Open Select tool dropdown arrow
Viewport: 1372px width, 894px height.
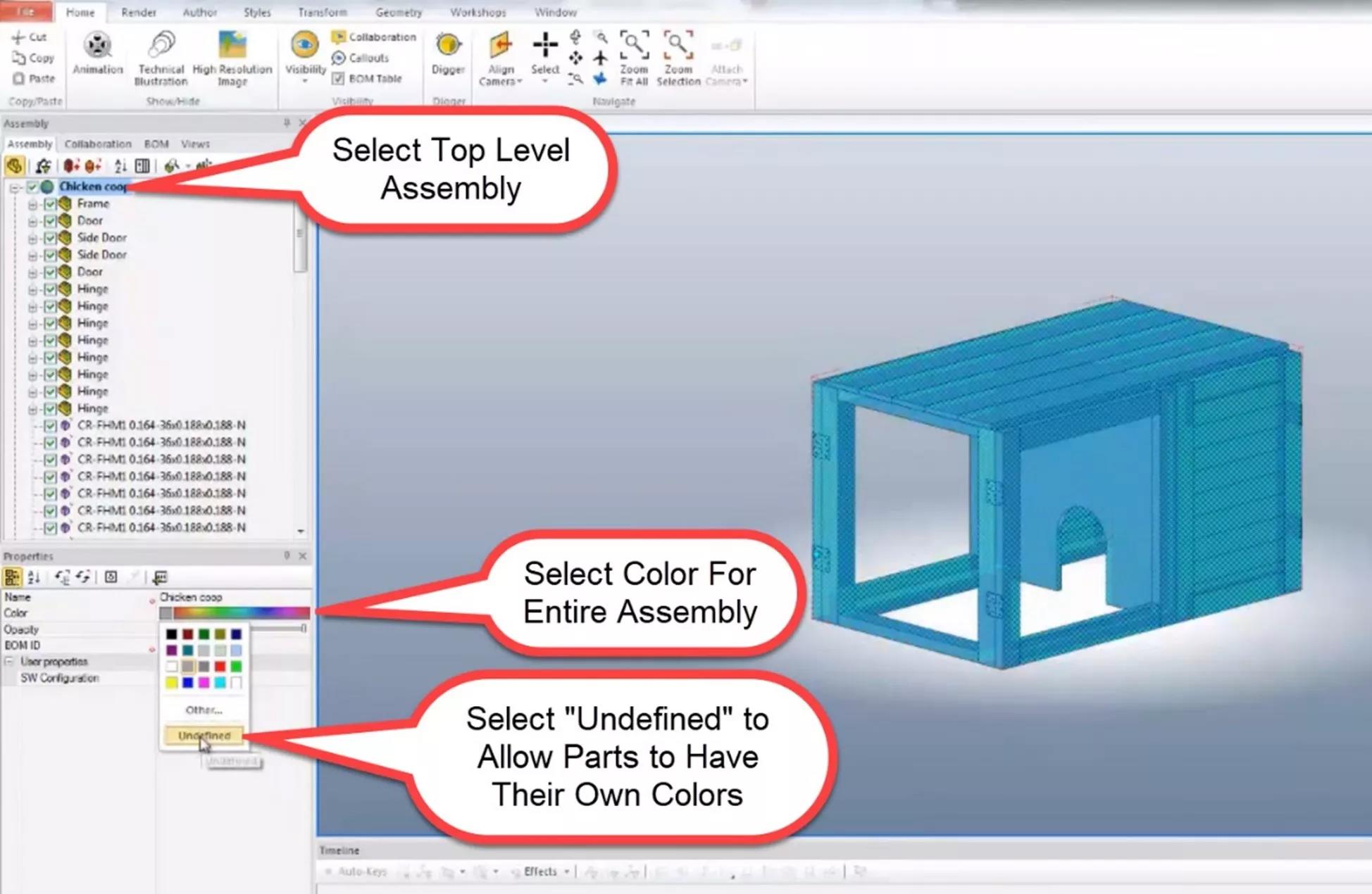[544, 82]
